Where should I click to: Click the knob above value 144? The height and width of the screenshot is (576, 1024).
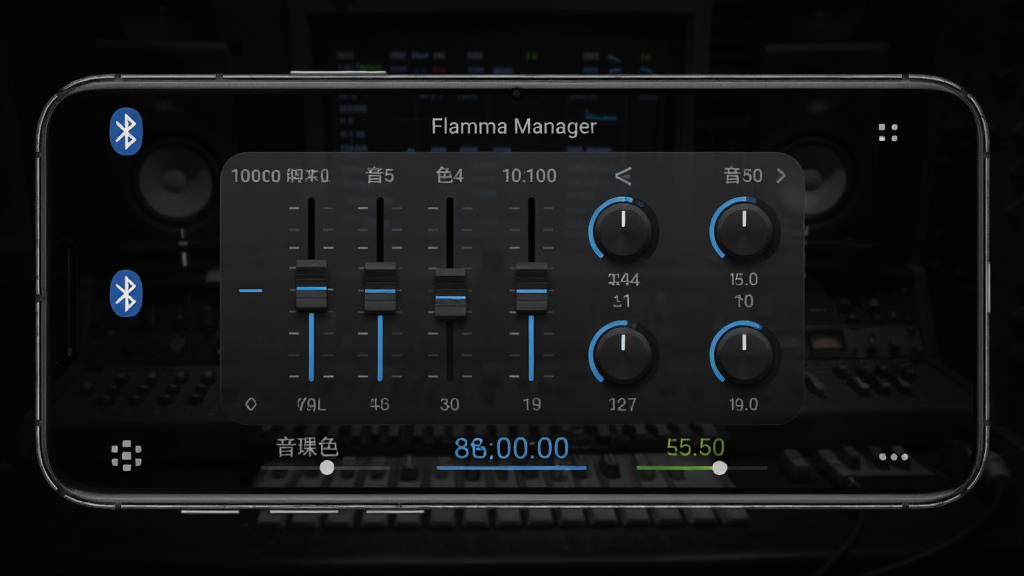pos(623,230)
